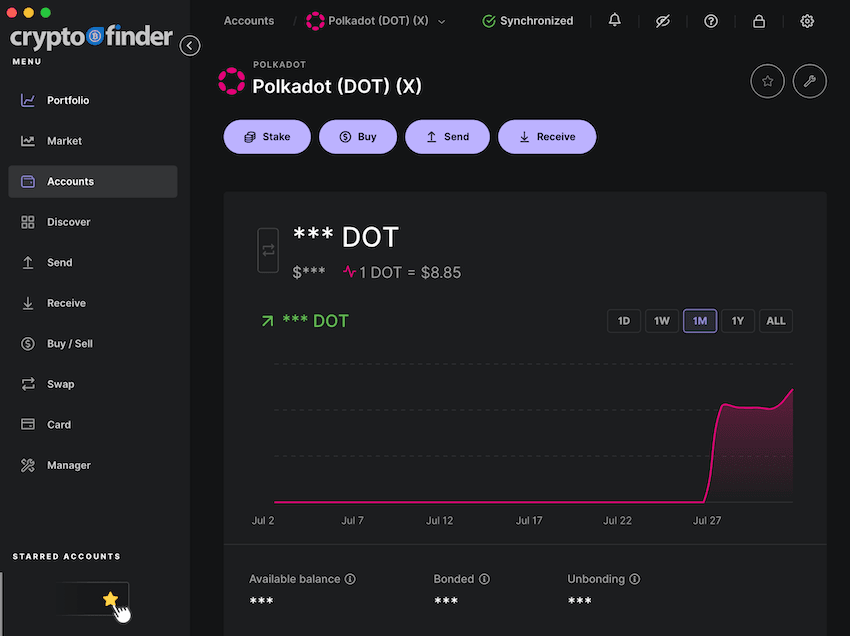
Task: Open the help question mark icon
Action: 711,21
